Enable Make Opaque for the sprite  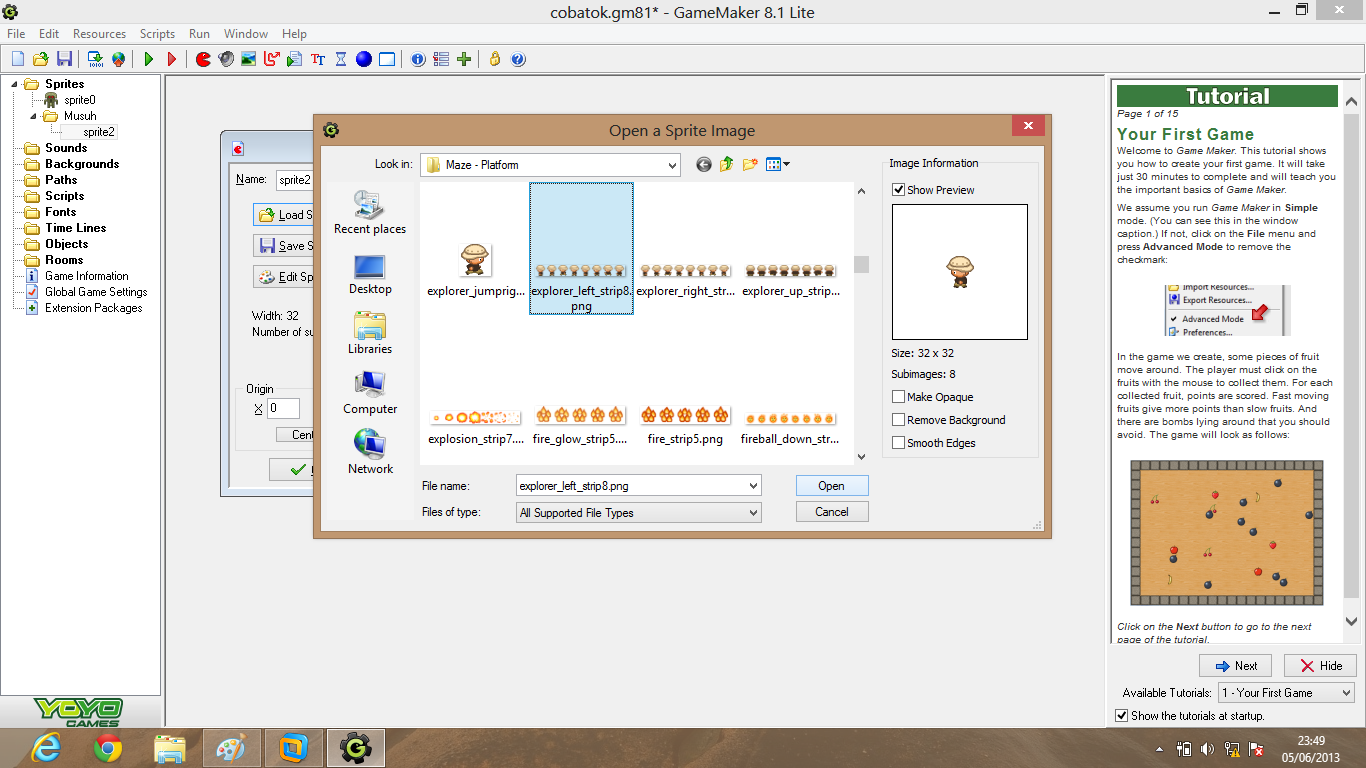(897, 396)
